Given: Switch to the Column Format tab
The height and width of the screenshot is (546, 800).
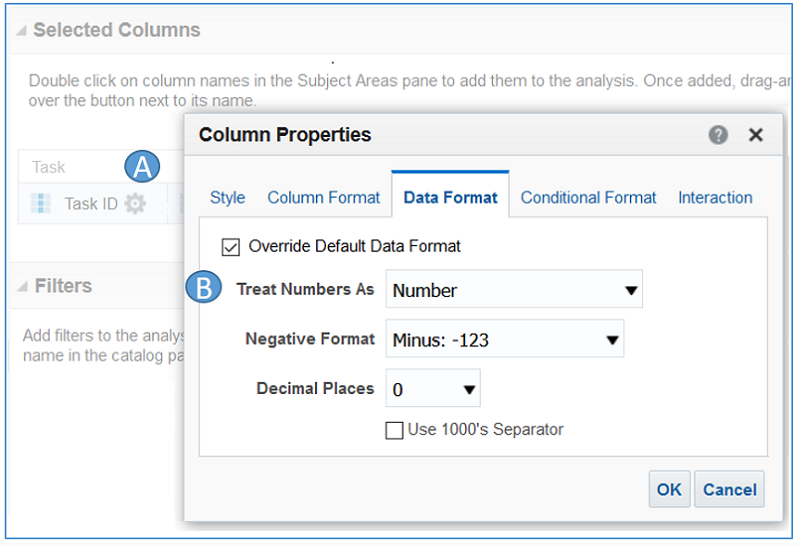Looking at the screenshot, I should 323,198.
